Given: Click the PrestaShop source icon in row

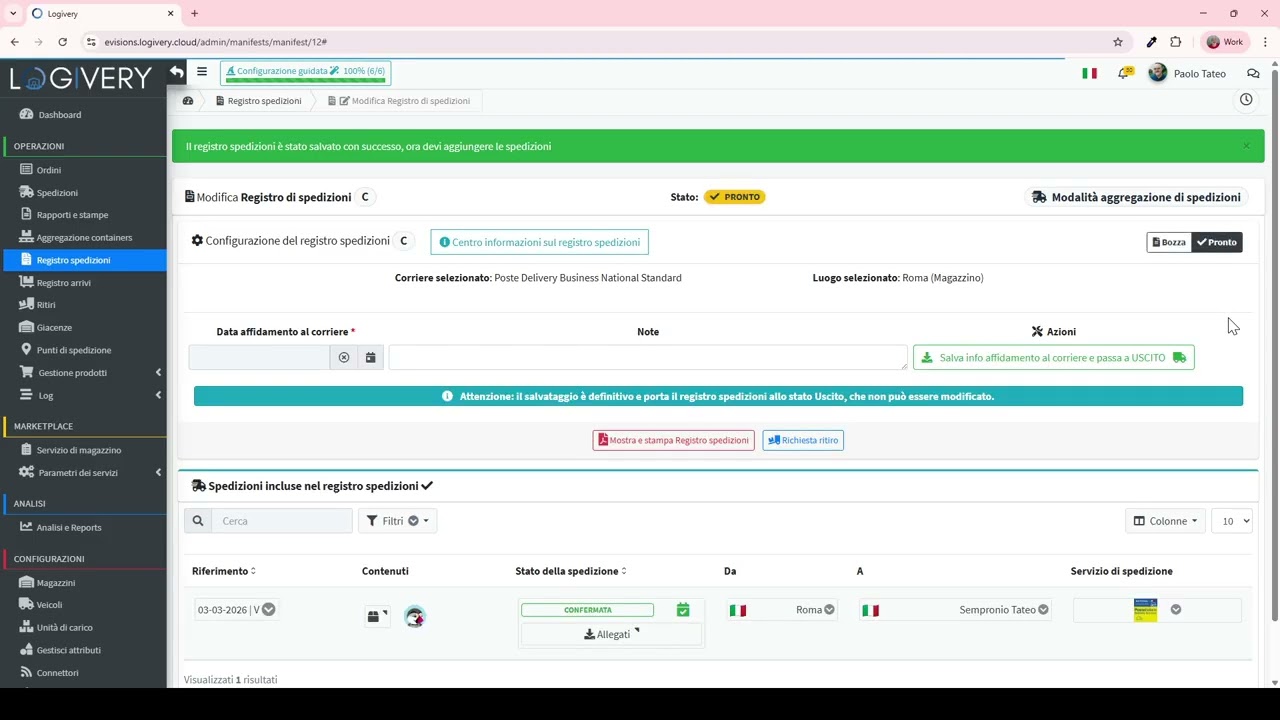Looking at the screenshot, I should click(414, 617).
